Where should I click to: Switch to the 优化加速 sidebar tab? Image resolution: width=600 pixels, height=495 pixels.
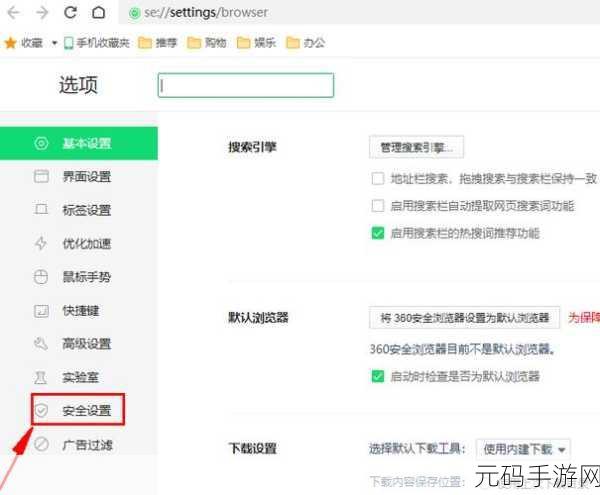click(79, 244)
